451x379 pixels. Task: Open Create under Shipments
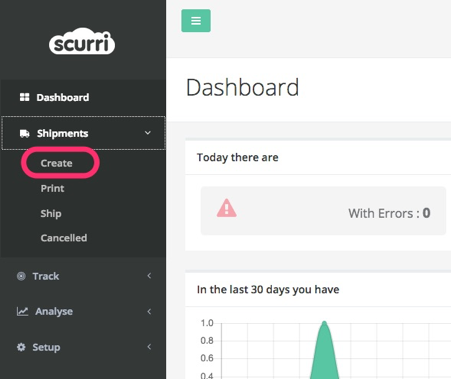pyautogui.click(x=56, y=163)
